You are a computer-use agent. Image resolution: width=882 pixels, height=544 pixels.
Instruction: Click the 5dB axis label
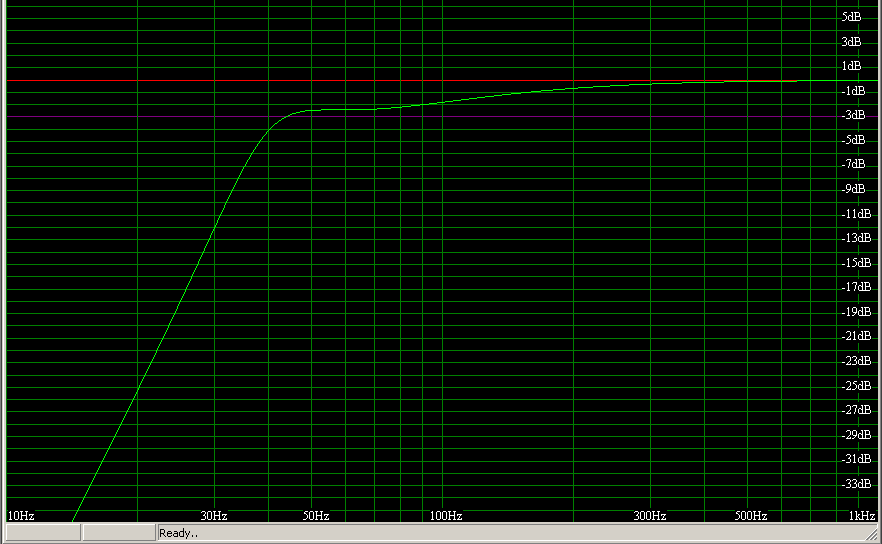pos(851,17)
